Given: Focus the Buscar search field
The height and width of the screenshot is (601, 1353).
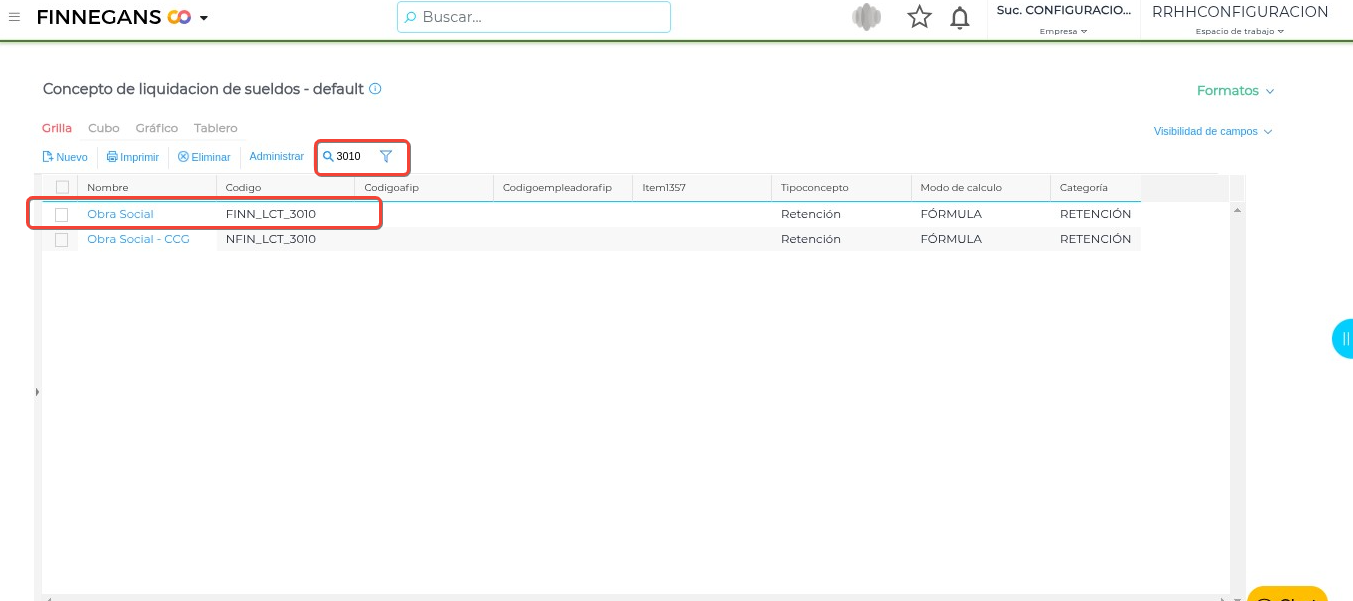Looking at the screenshot, I should click(x=534, y=17).
